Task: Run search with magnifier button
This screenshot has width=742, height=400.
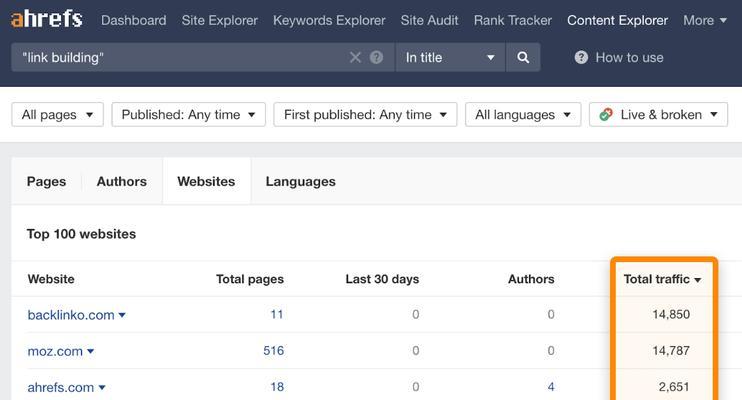Action: 523,57
